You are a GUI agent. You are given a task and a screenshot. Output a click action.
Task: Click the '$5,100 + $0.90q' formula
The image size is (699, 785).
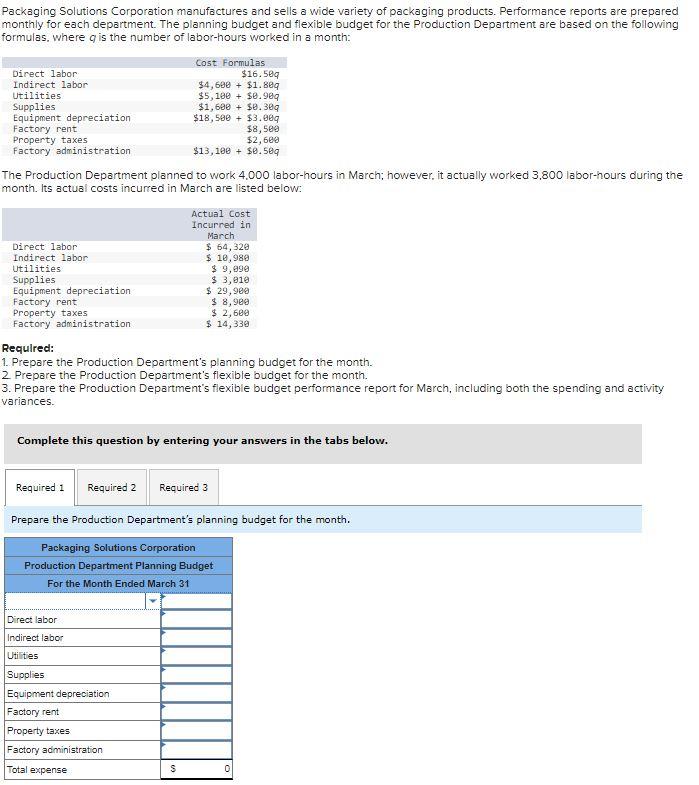coord(239,96)
